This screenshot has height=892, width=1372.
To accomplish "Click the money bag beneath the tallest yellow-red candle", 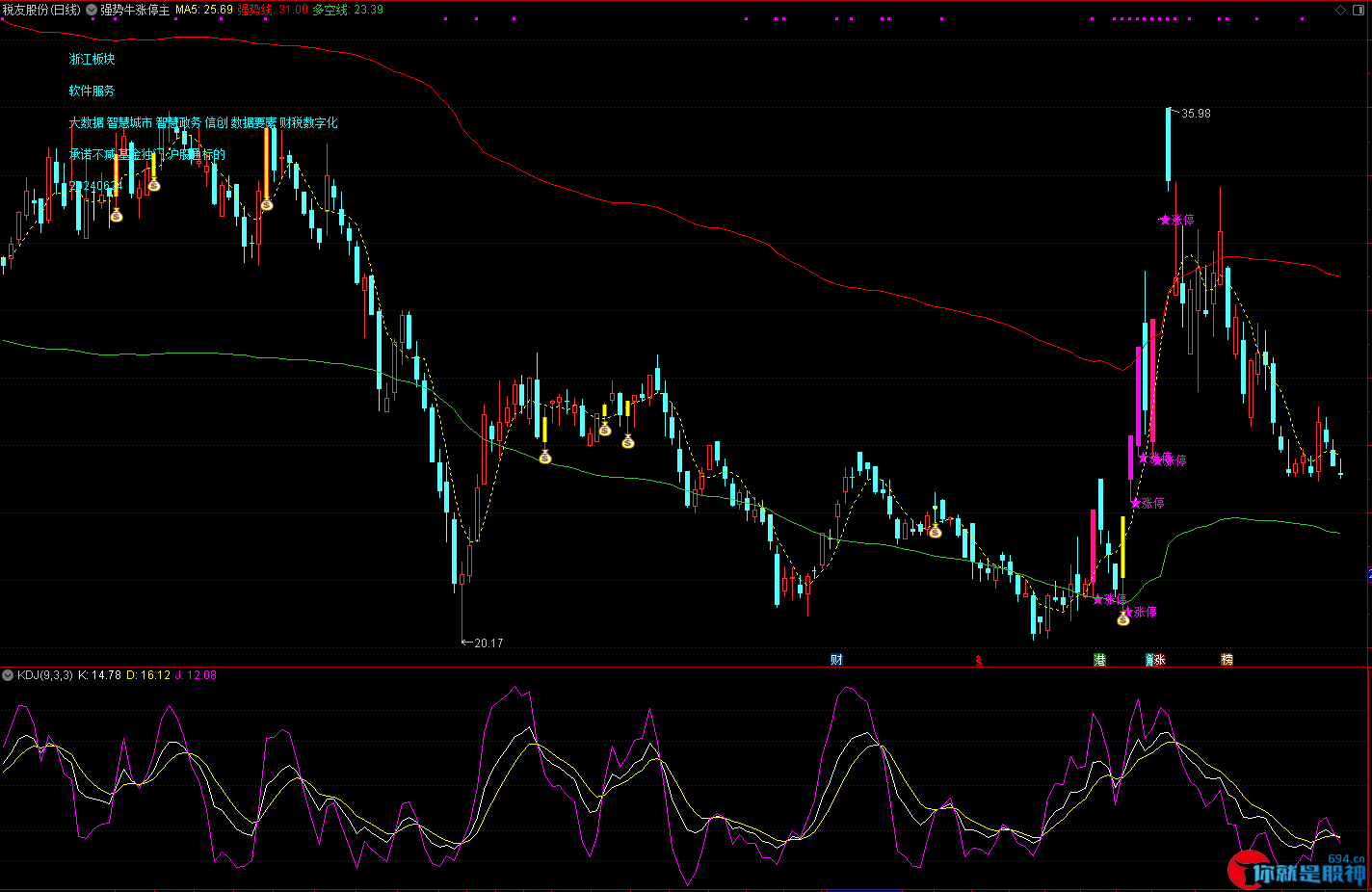I will tap(267, 203).
